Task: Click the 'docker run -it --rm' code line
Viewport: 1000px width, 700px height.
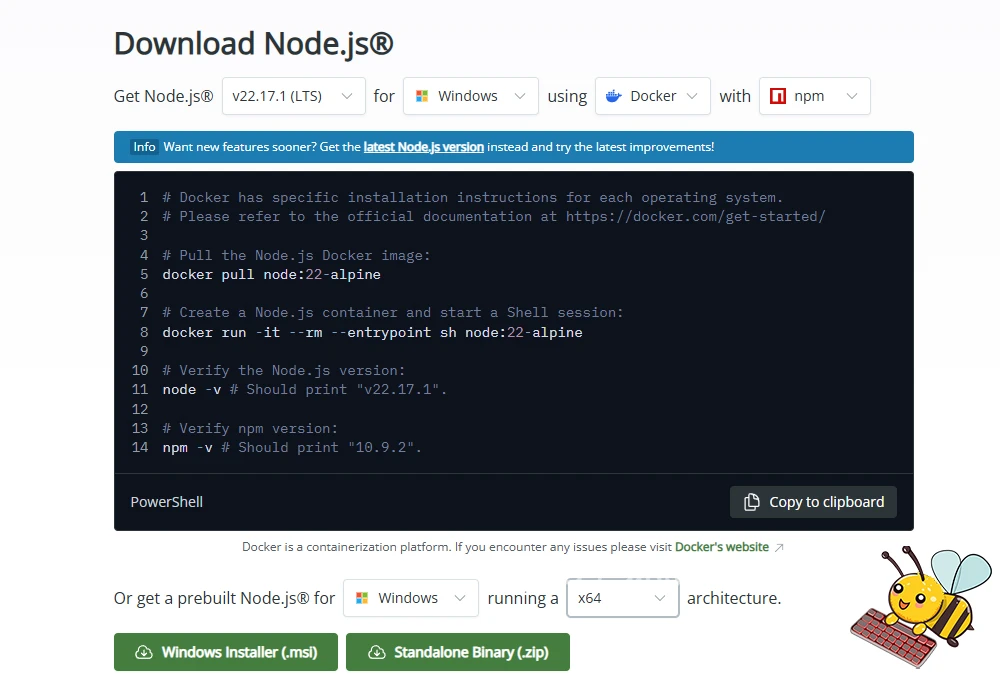Action: pos(372,332)
